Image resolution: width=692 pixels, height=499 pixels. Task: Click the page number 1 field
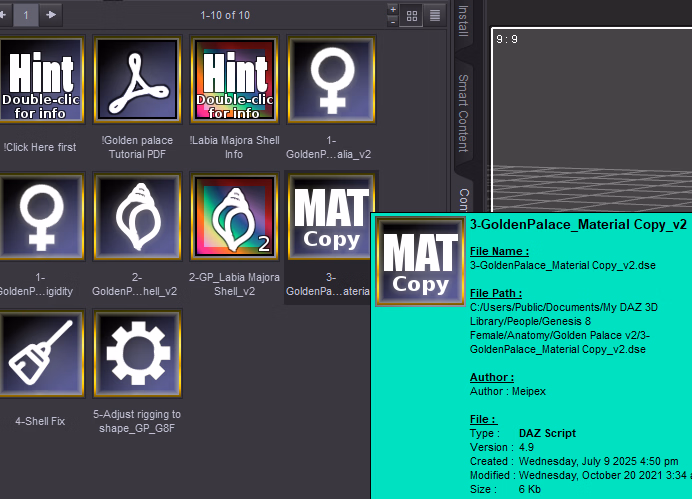point(25,14)
